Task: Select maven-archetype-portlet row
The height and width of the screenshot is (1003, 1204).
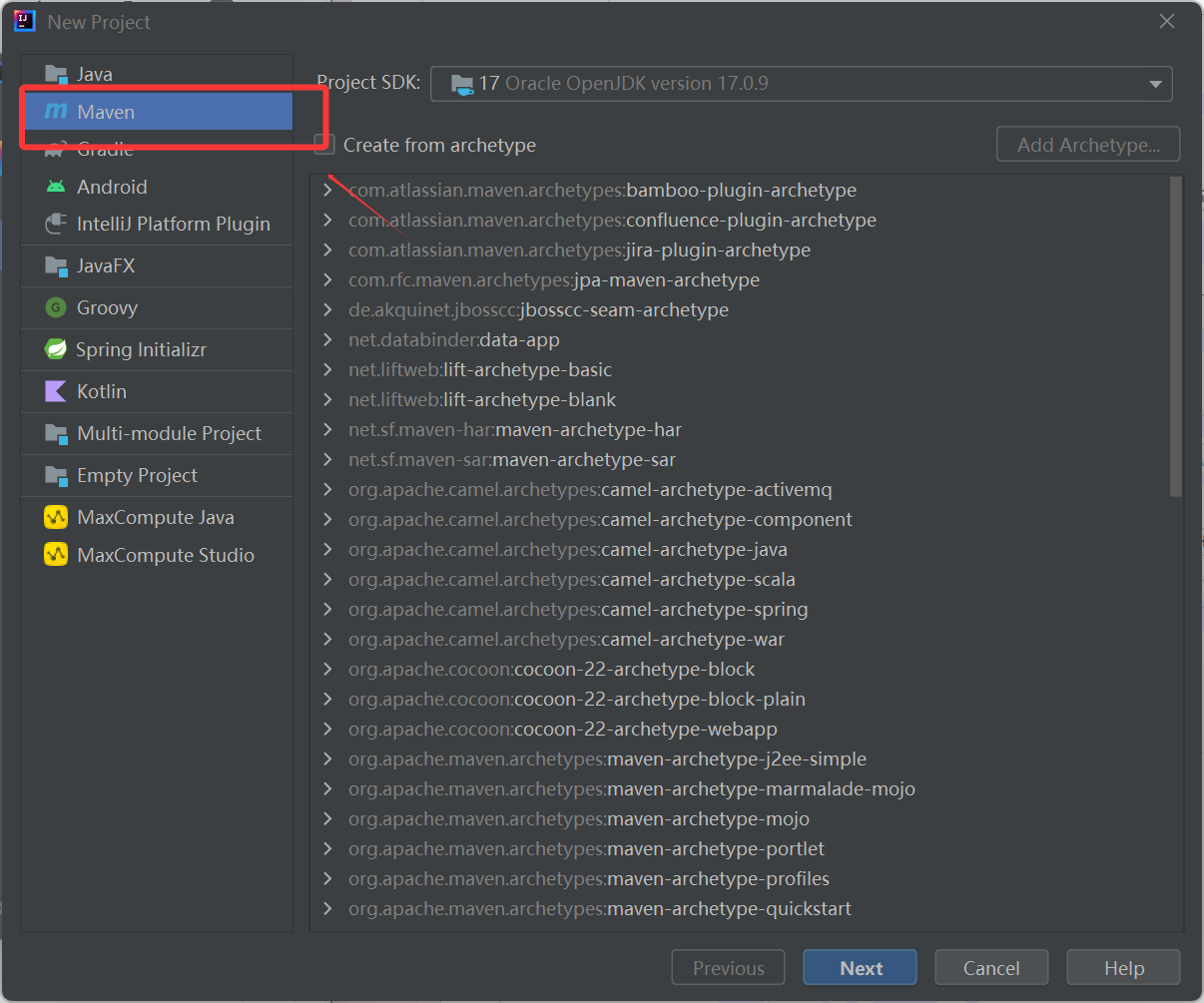Action: coord(739,848)
